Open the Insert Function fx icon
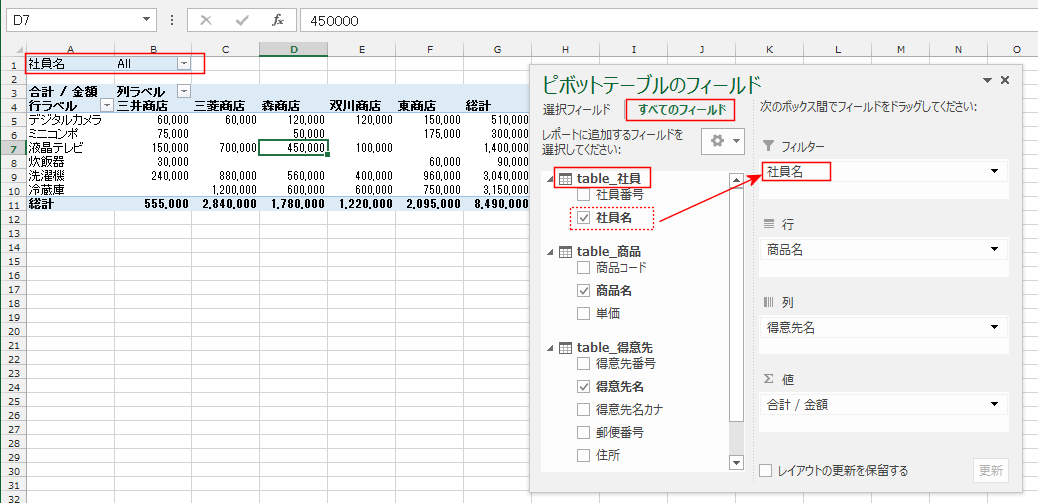Image resolution: width=1038 pixels, height=503 pixels. pyautogui.click(x=277, y=20)
